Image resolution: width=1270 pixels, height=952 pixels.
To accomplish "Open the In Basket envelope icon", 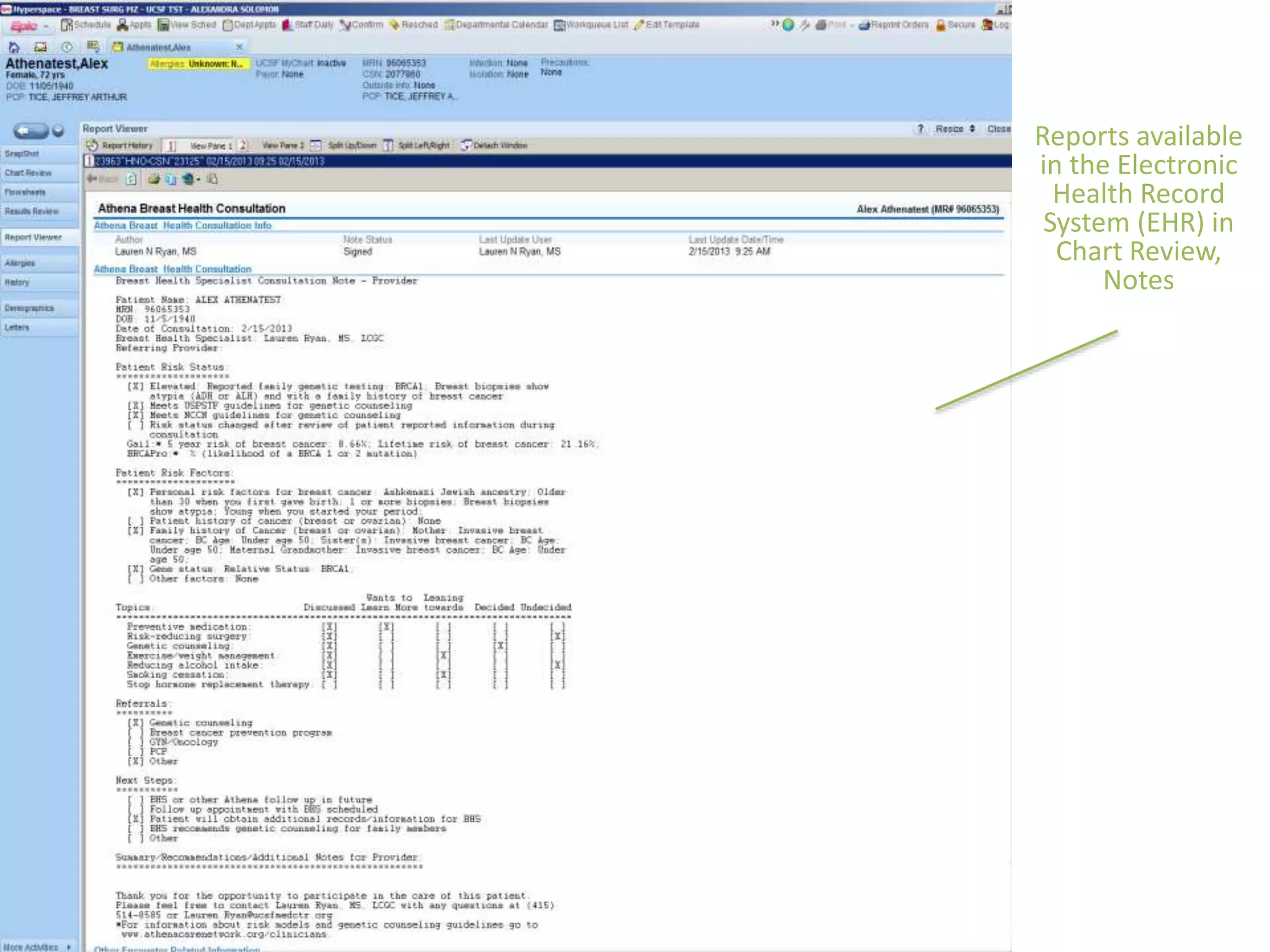I will 40,47.
